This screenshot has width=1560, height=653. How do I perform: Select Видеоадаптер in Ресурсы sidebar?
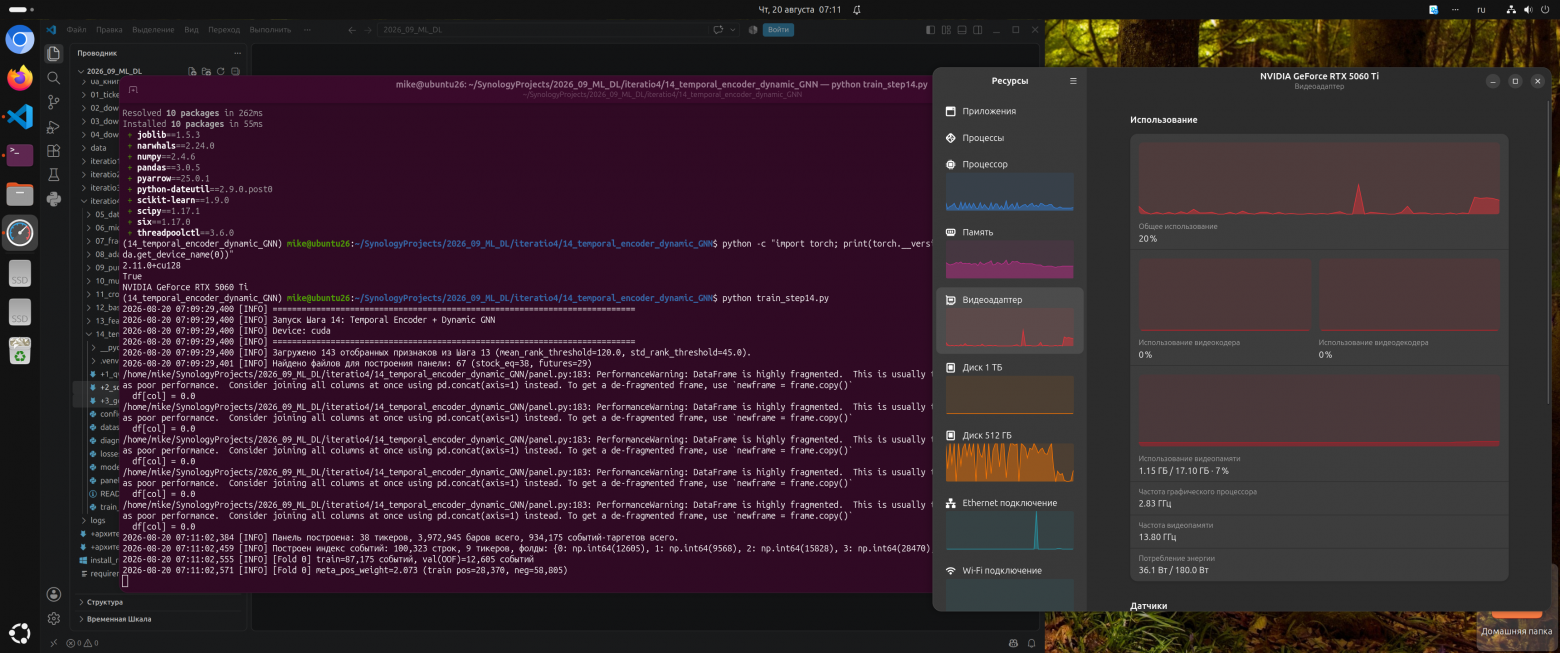tap(1009, 320)
